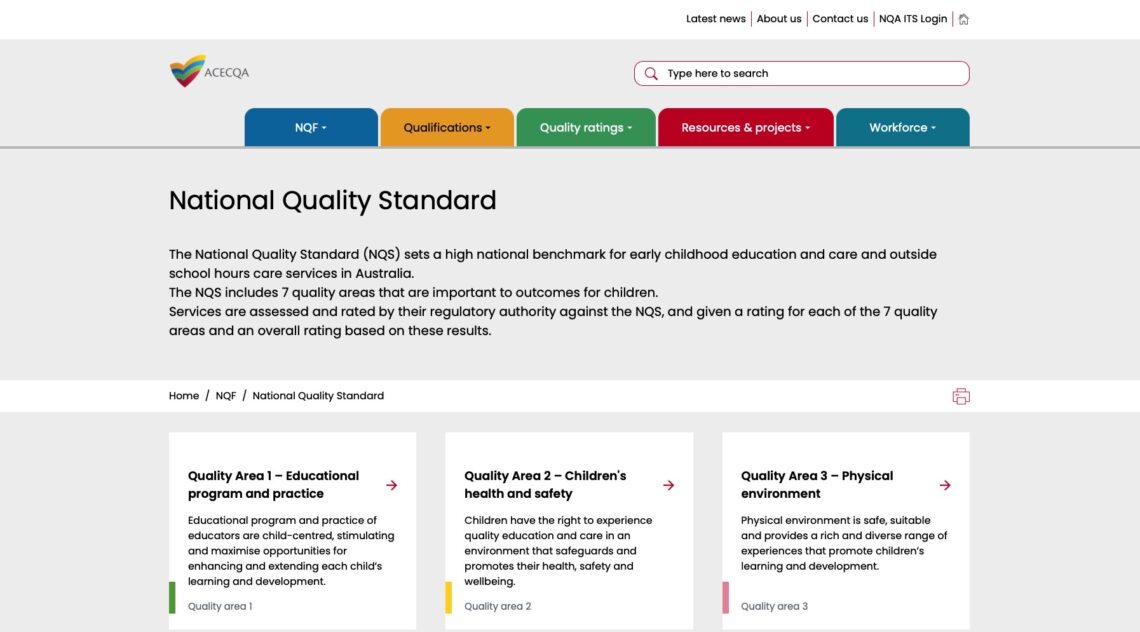Click the arrow on Quality Area 1 card
Viewport: 1140px width, 632px height.
392,485
